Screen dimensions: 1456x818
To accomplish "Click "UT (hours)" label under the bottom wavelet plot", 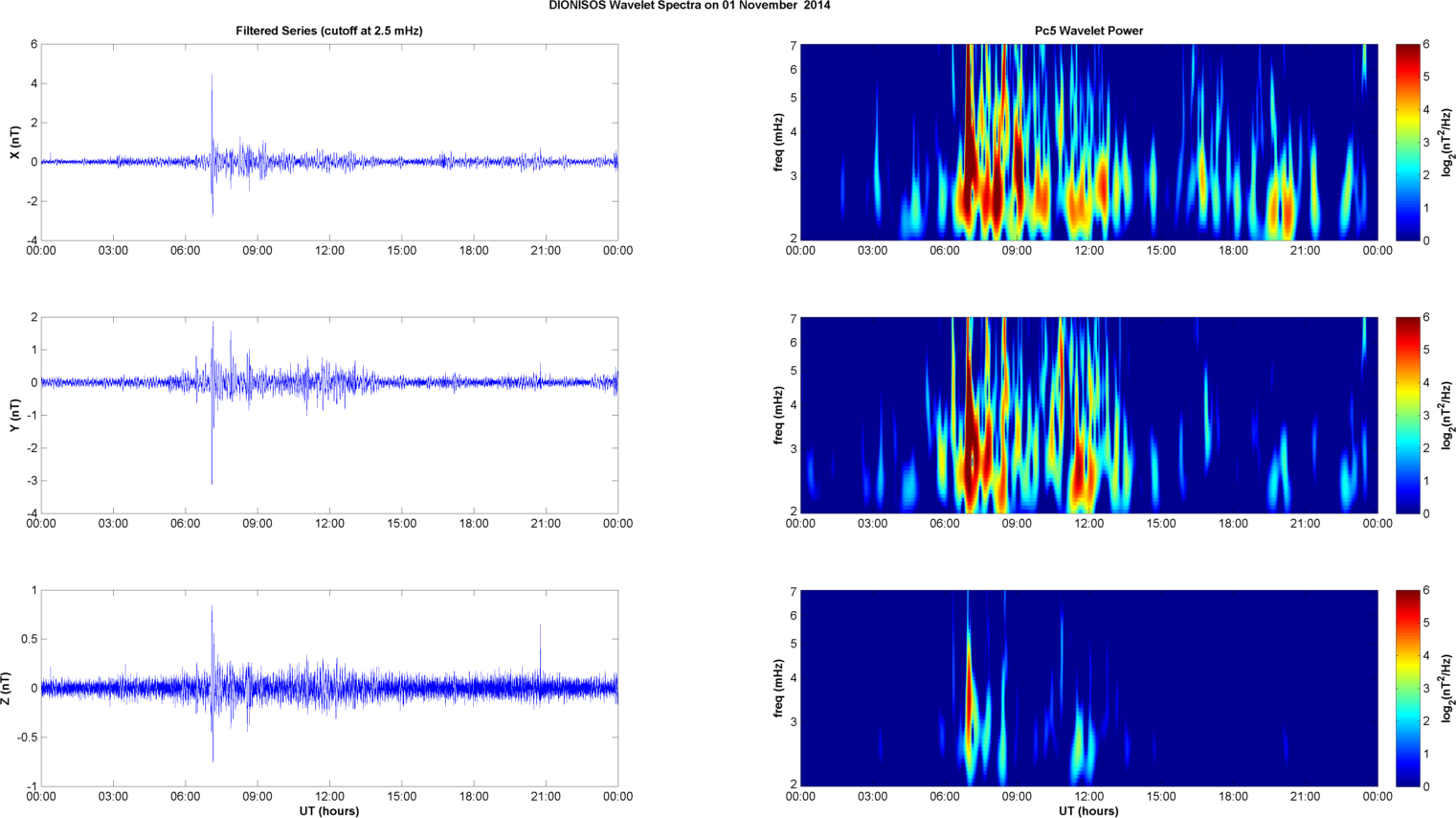I will (x=1088, y=811).
